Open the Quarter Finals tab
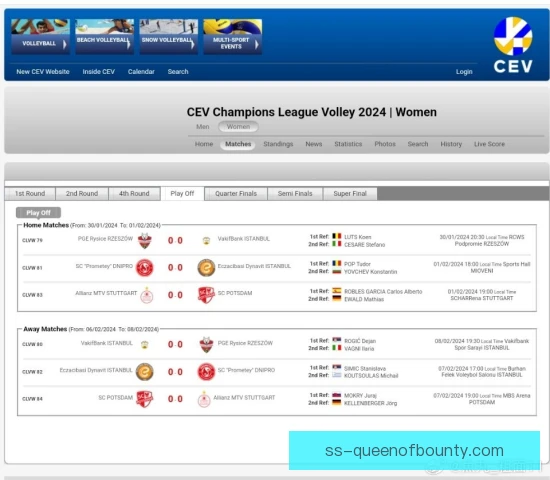550x480 pixels. point(236,194)
